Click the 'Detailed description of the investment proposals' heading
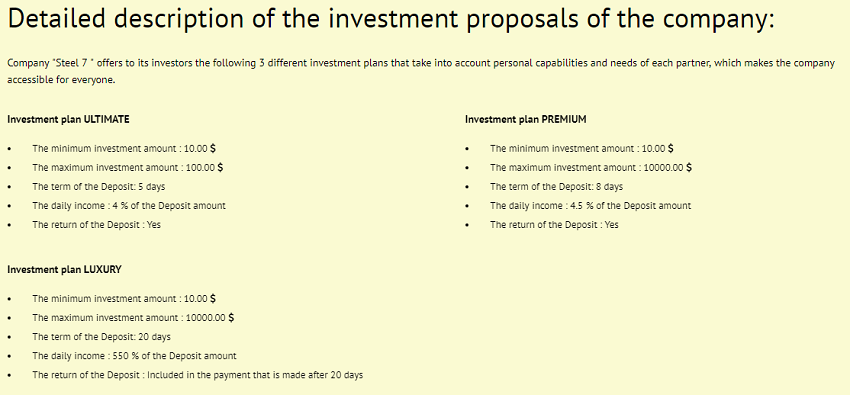850x395 pixels. click(391, 21)
